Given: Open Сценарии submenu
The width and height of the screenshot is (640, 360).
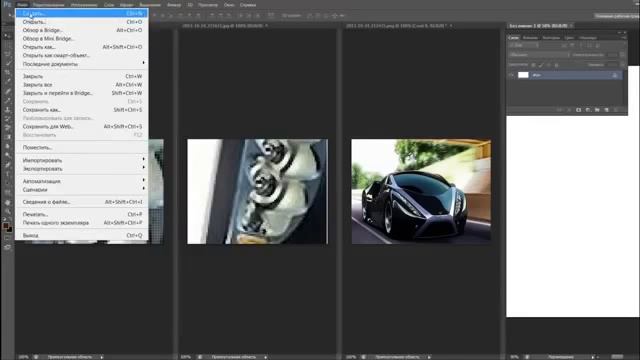Looking at the screenshot, I should tap(82, 189).
